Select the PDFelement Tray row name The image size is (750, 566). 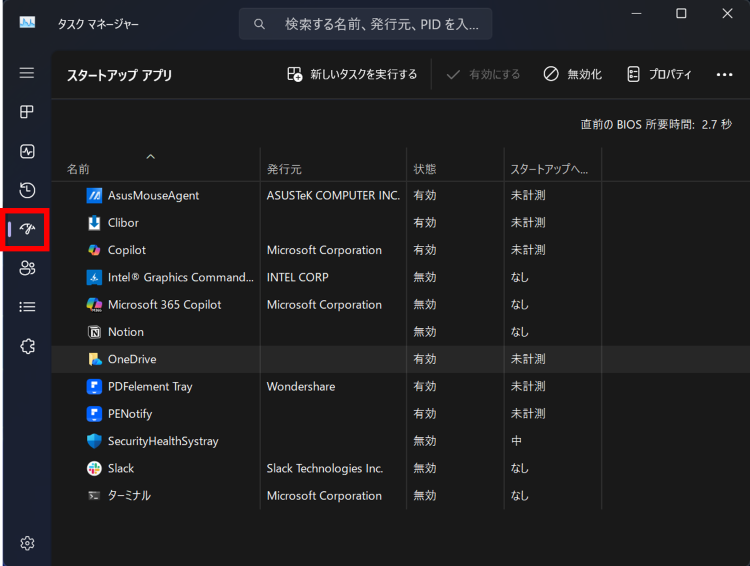click(150, 386)
